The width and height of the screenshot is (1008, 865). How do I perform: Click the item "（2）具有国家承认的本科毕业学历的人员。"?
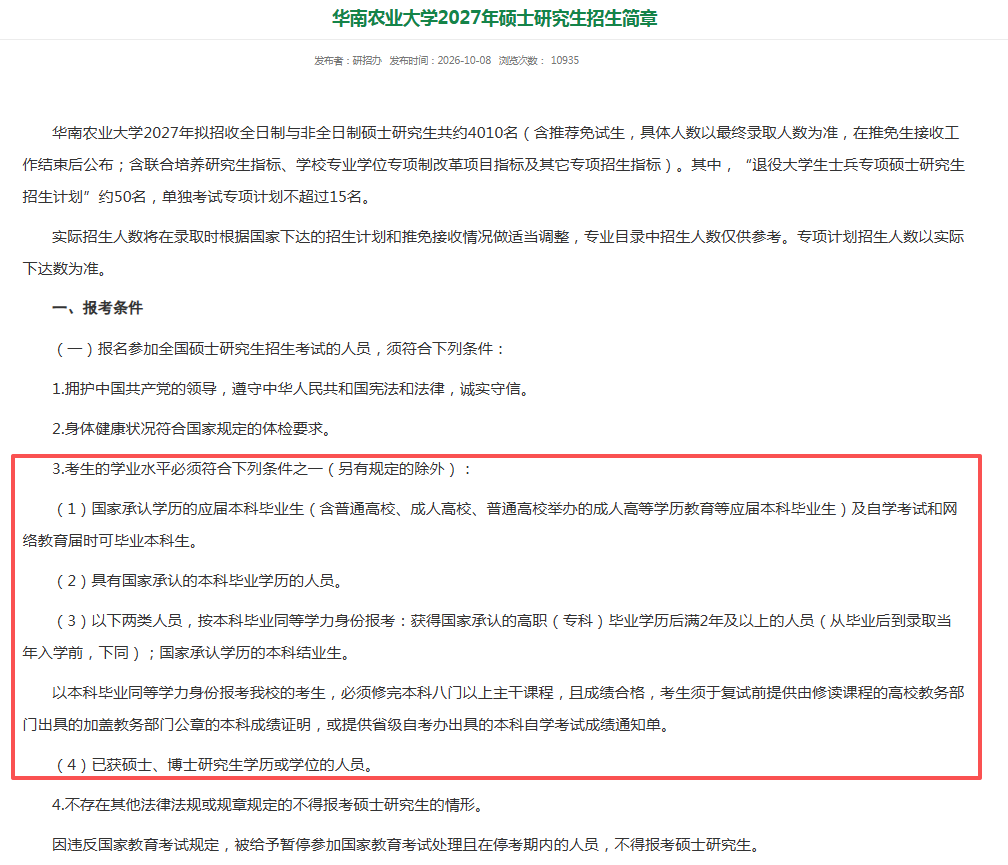[200, 580]
